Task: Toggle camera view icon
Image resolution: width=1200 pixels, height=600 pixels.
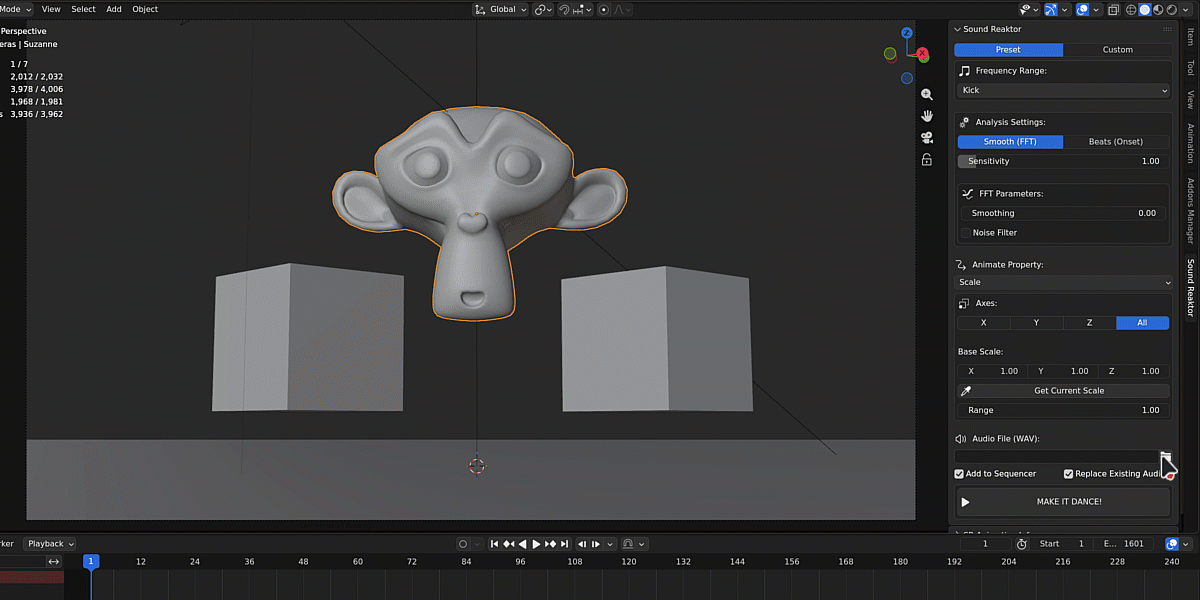Action: coord(927,138)
